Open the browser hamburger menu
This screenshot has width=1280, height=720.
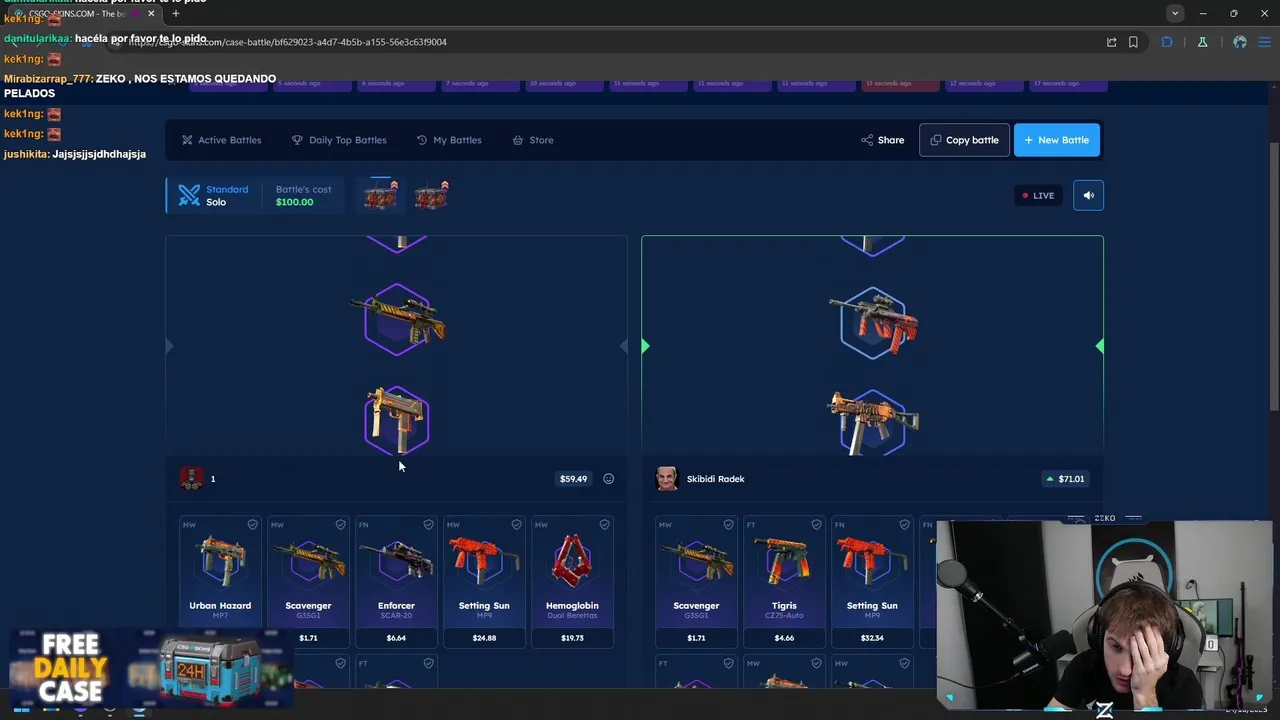pyautogui.click(x=1267, y=42)
